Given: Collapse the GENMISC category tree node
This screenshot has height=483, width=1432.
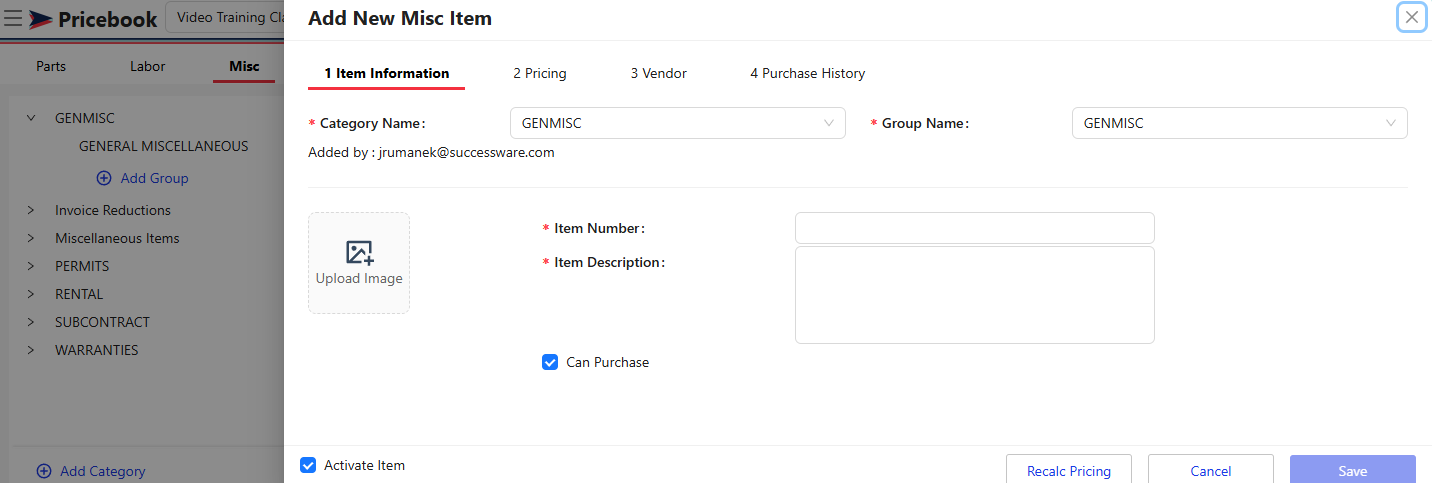Looking at the screenshot, I should click(31, 118).
